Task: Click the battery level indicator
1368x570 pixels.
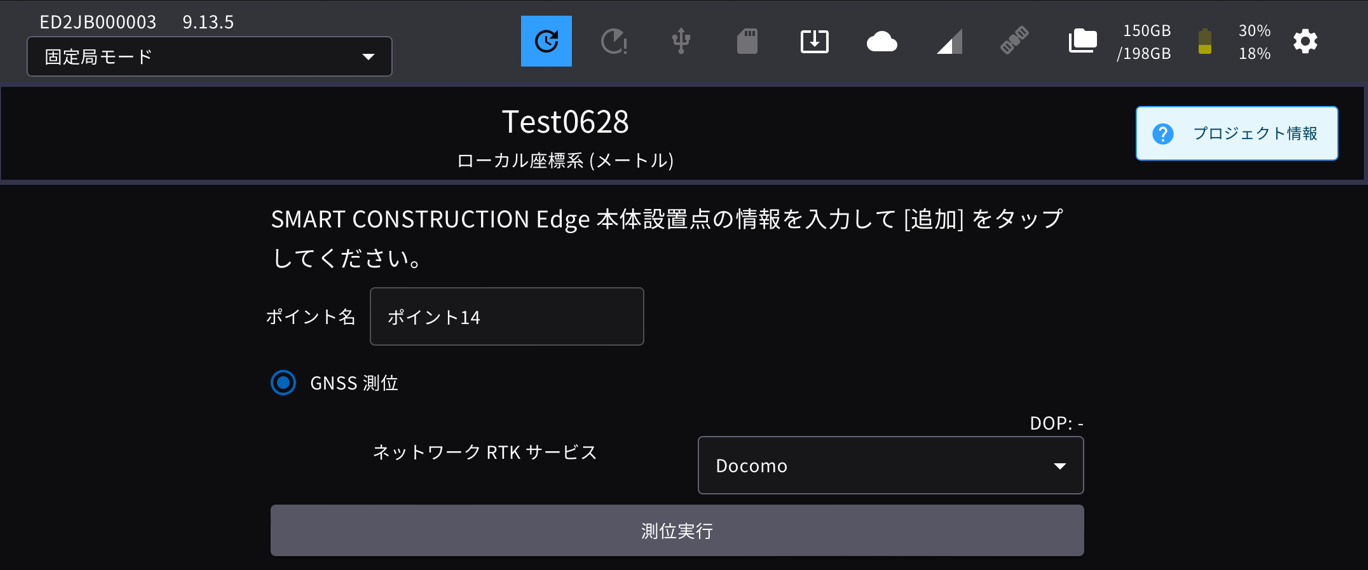Action: pos(1205,41)
